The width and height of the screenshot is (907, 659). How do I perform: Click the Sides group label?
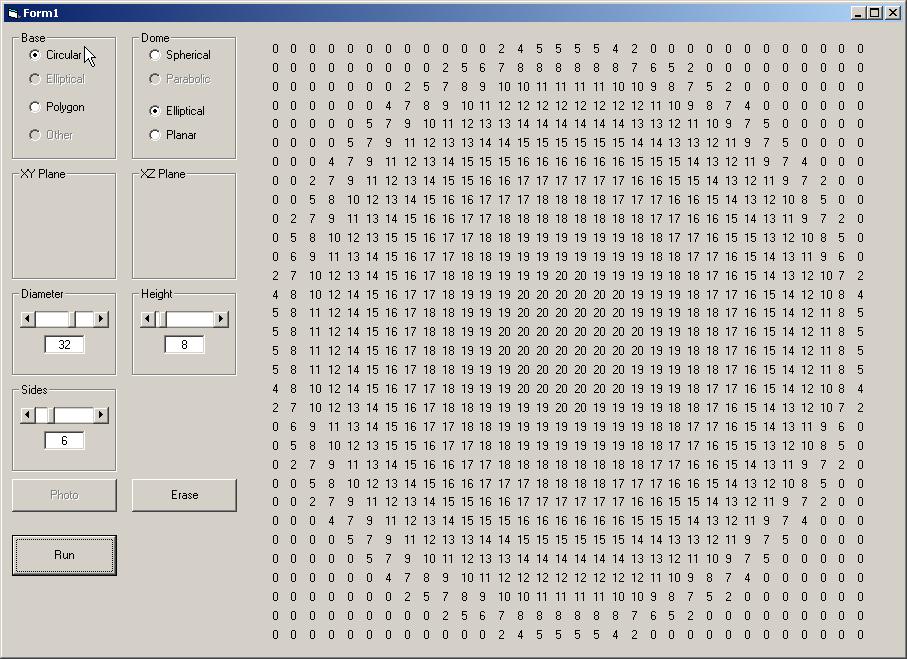[34, 390]
